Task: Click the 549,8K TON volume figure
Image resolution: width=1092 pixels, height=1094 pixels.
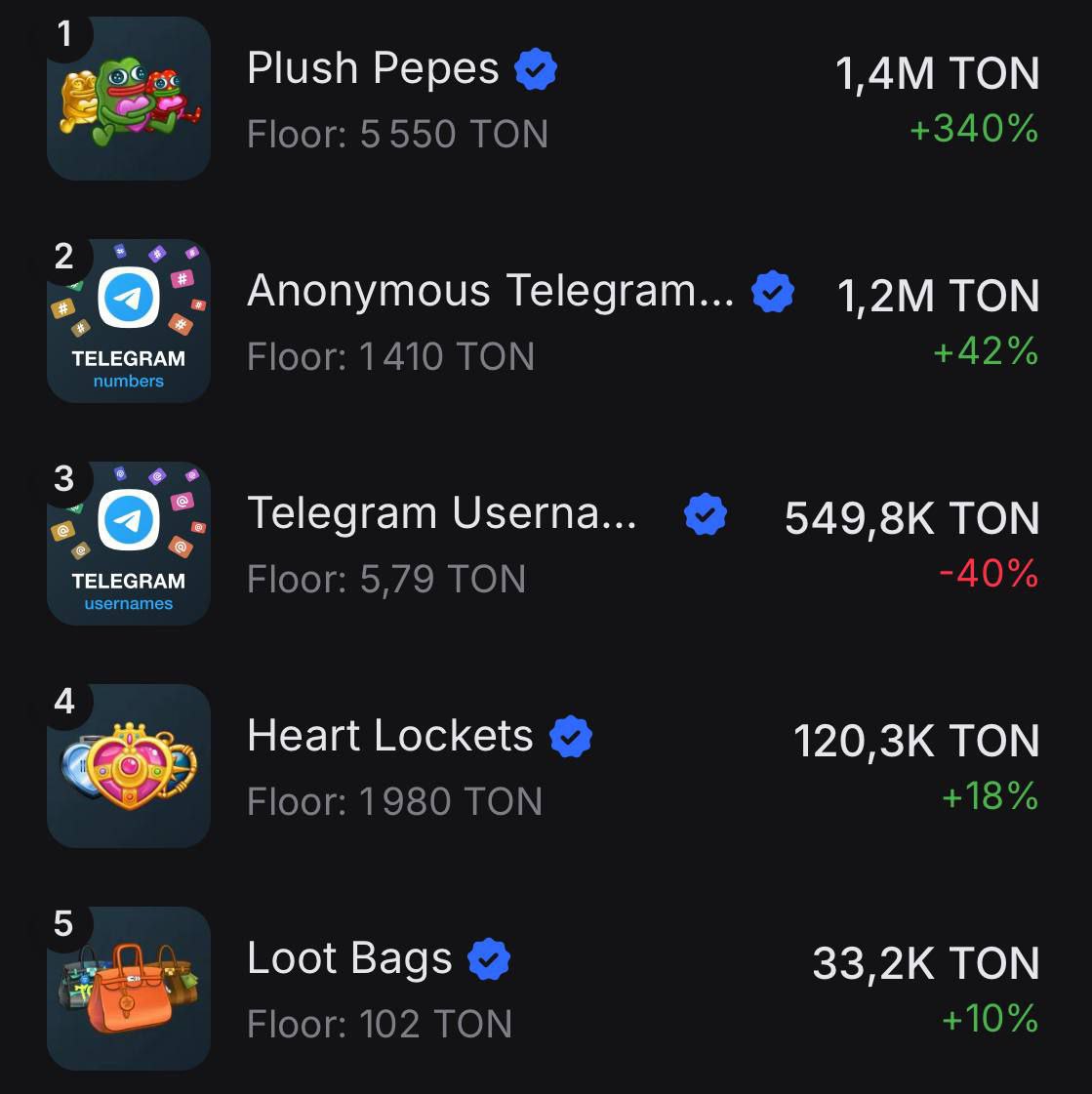Action: (x=911, y=519)
